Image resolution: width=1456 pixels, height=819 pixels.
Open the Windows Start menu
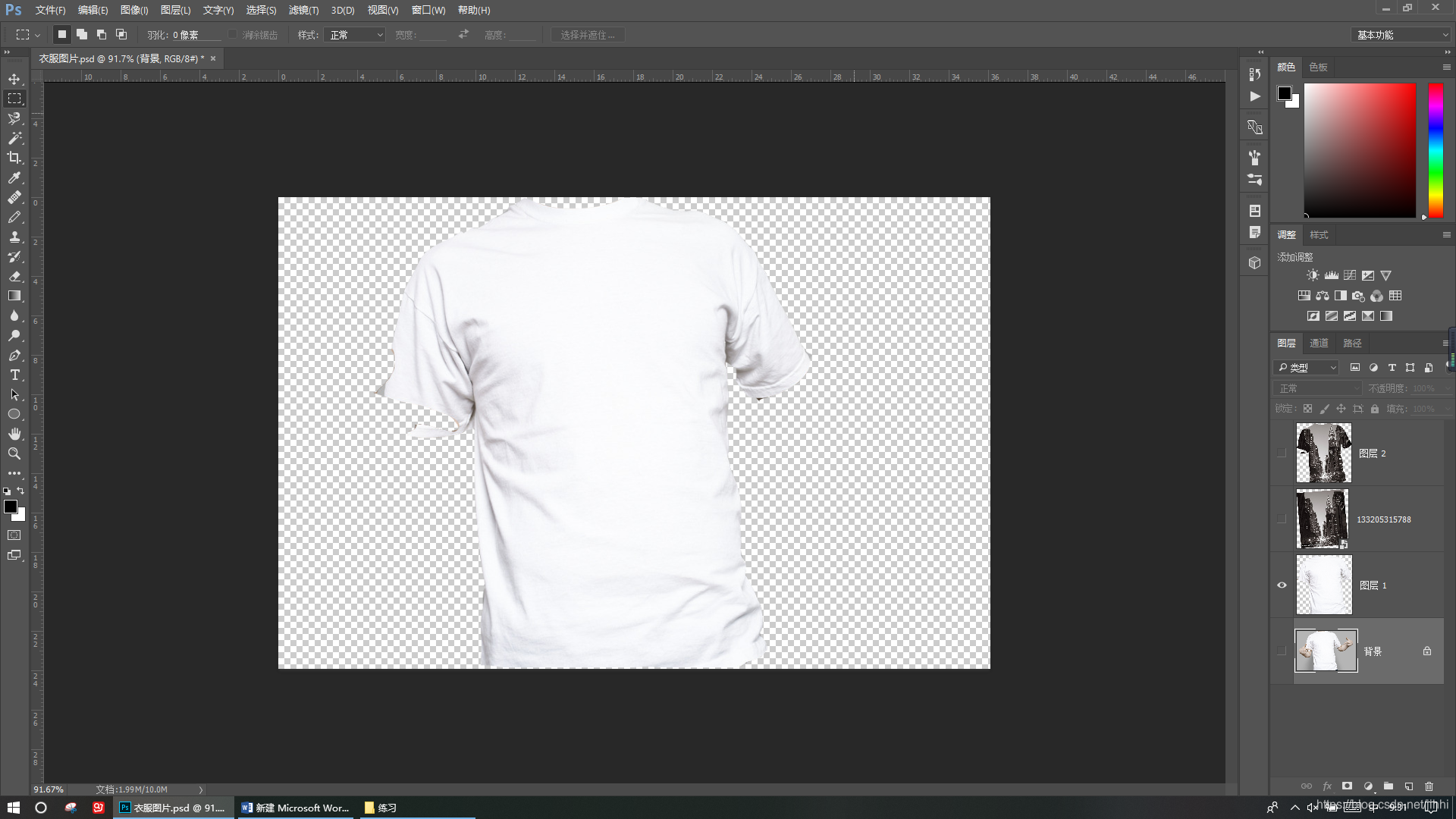click(14, 808)
